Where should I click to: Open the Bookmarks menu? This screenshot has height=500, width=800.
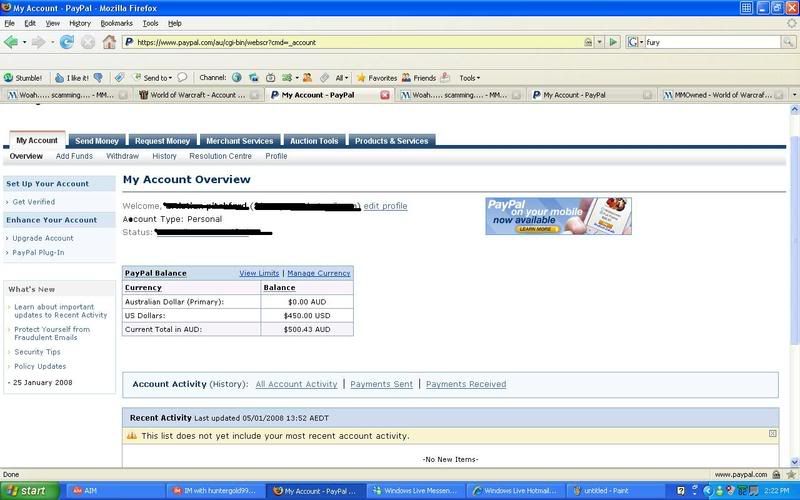(x=116, y=23)
